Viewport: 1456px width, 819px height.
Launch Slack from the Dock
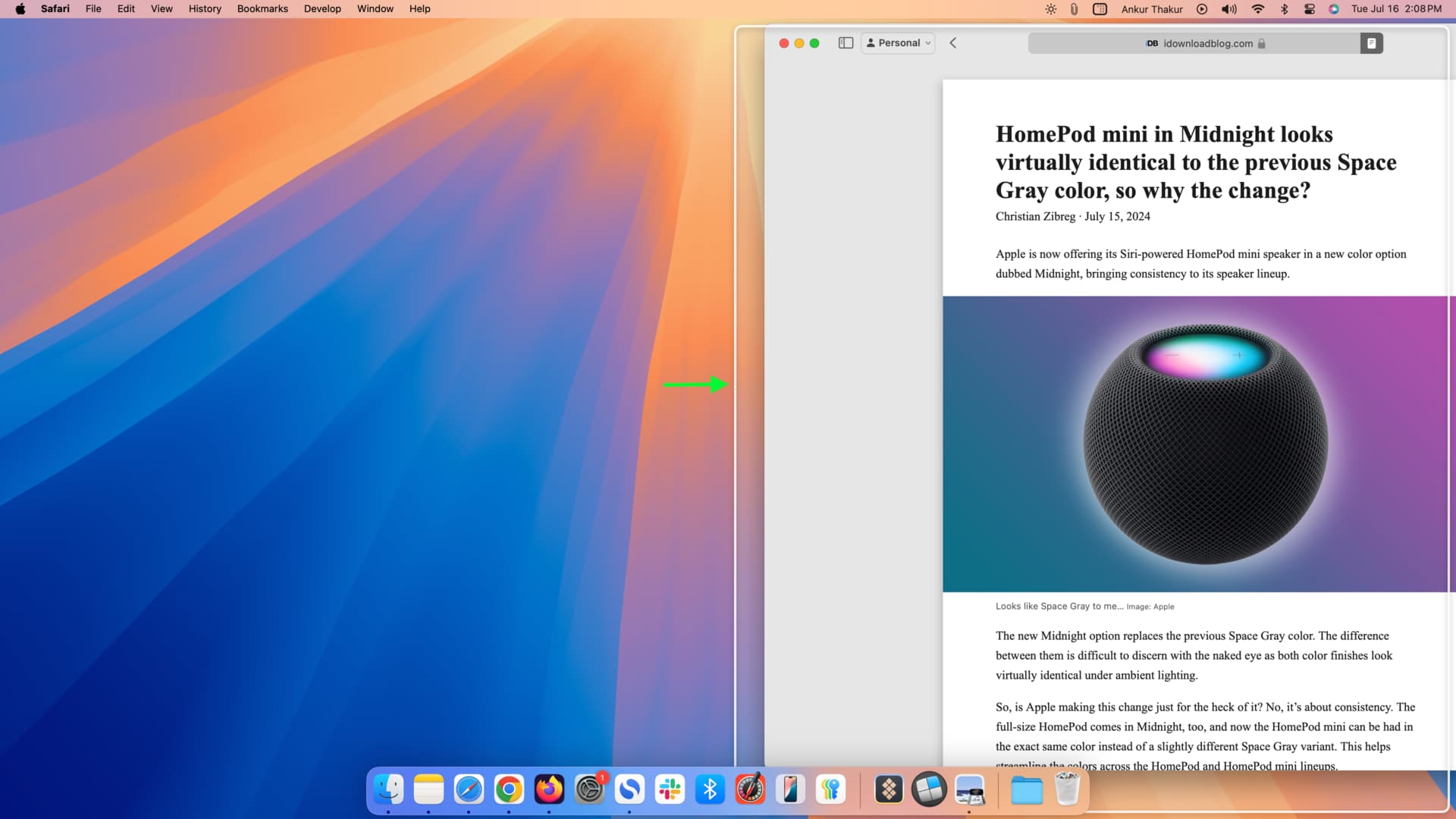670,789
